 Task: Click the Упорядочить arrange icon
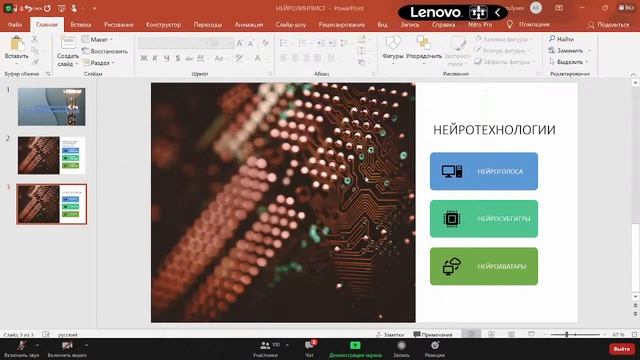(424, 43)
